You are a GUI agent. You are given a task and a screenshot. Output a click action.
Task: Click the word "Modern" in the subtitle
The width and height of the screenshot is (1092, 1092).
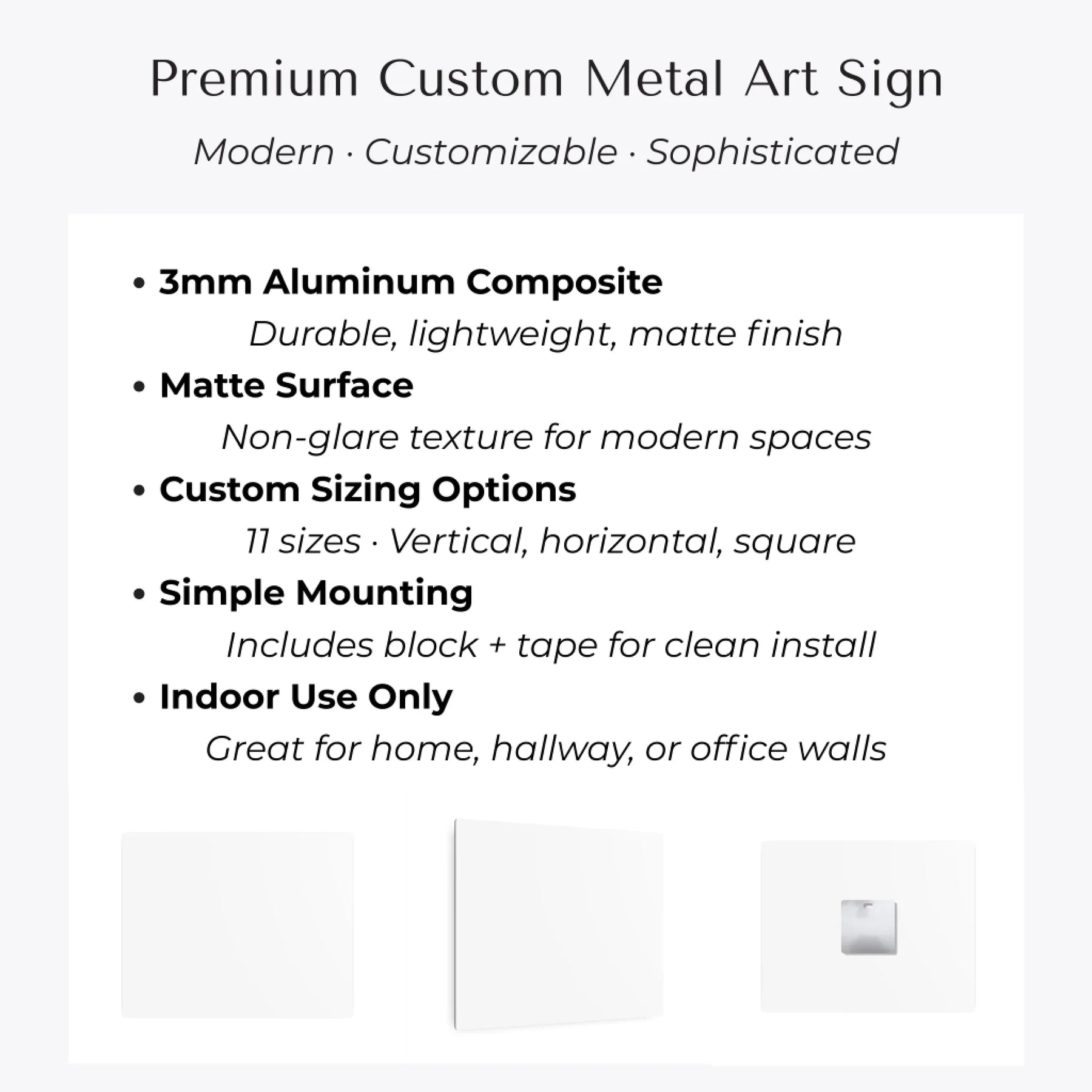point(264,152)
